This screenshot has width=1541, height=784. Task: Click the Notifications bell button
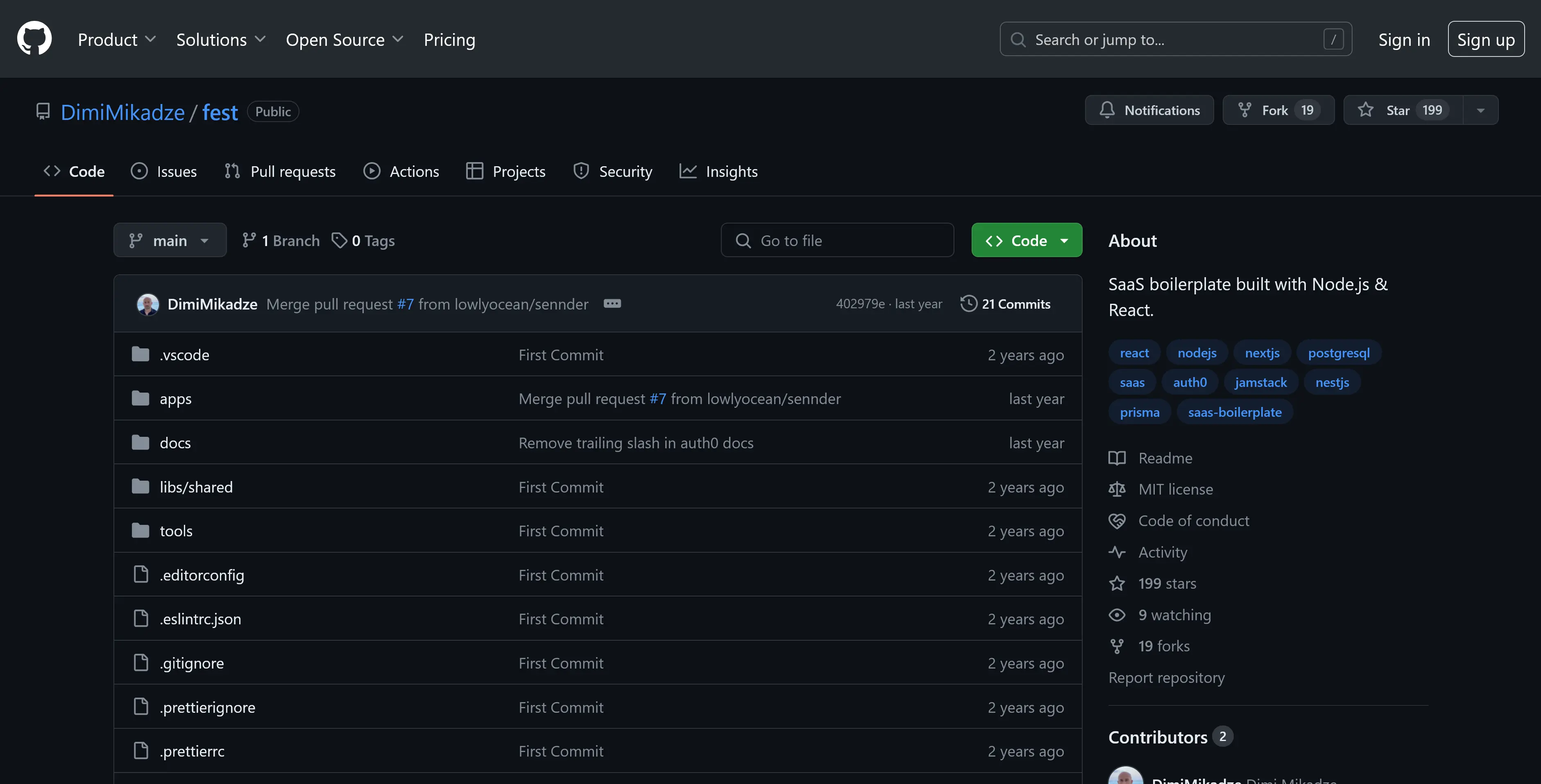click(1149, 110)
